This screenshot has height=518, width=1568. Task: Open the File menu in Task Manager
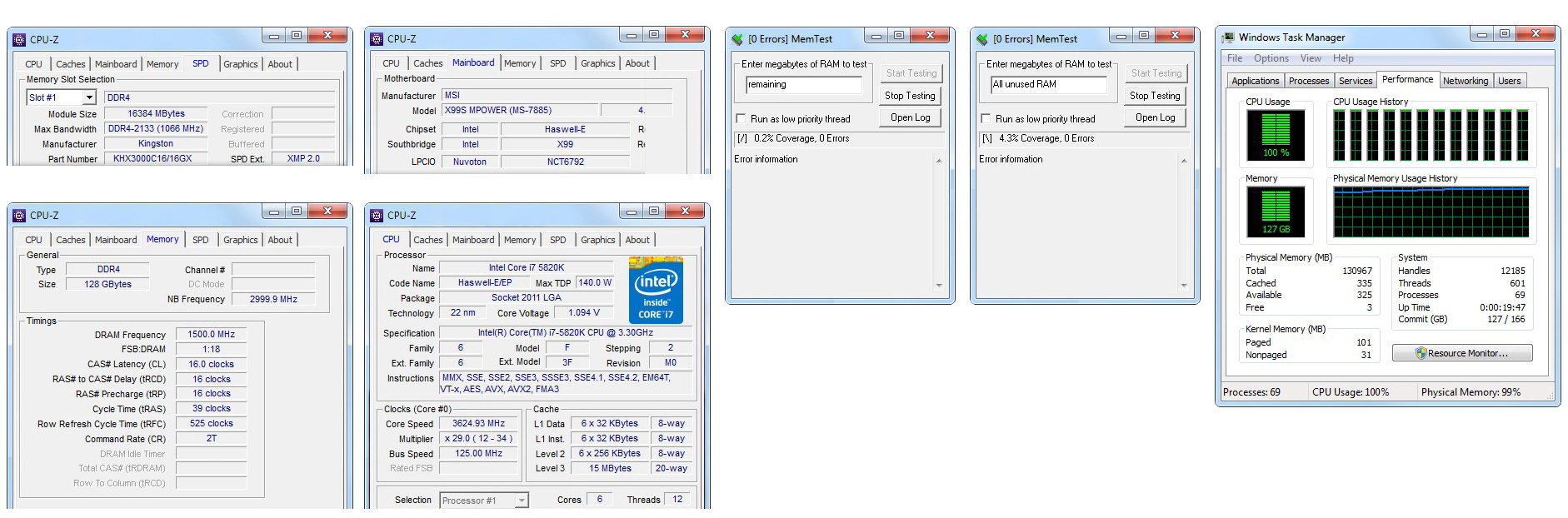point(1235,58)
